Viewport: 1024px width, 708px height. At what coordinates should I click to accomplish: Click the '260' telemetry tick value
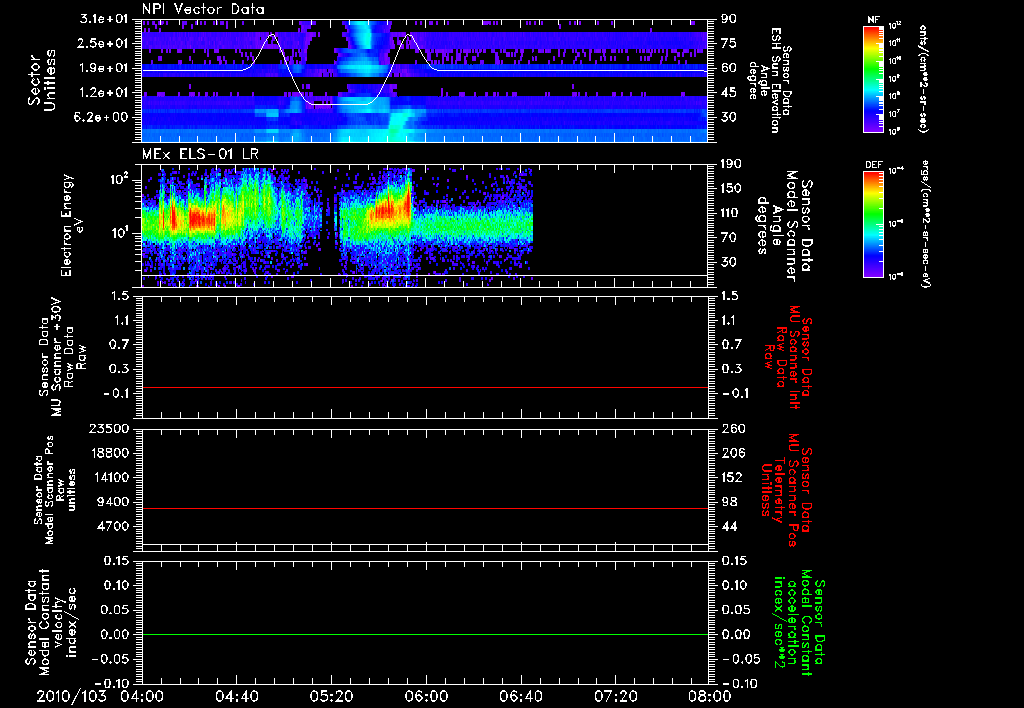coord(731,428)
